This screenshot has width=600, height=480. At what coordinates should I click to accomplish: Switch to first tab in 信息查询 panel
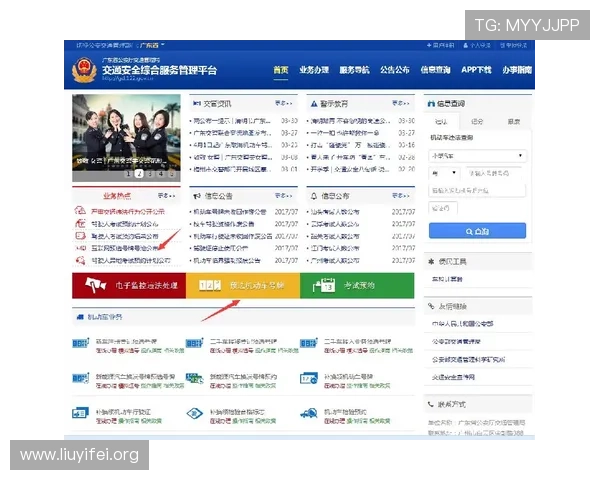pyautogui.click(x=442, y=122)
